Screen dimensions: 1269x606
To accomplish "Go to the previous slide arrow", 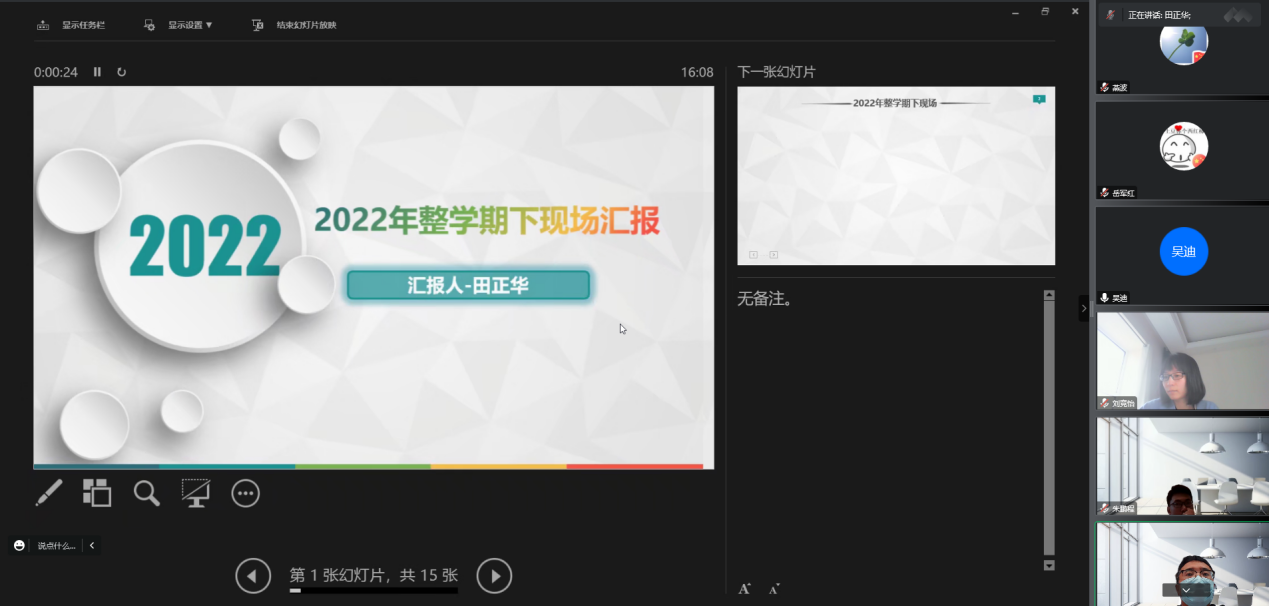I will (253, 575).
